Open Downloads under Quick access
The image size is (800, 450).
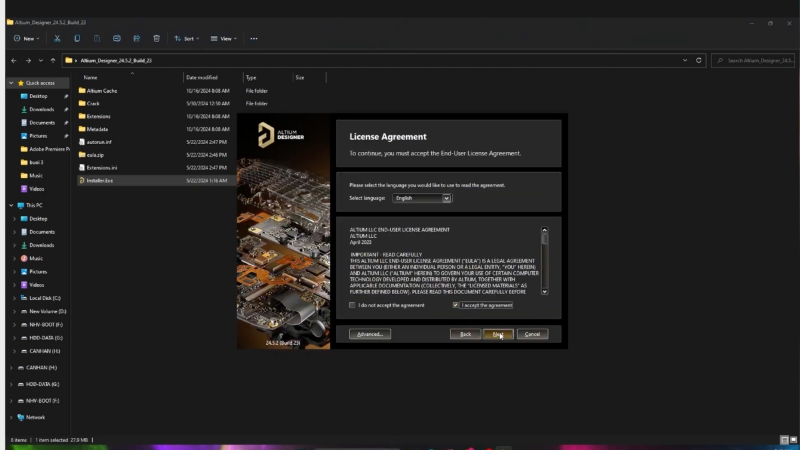[x=41, y=109]
